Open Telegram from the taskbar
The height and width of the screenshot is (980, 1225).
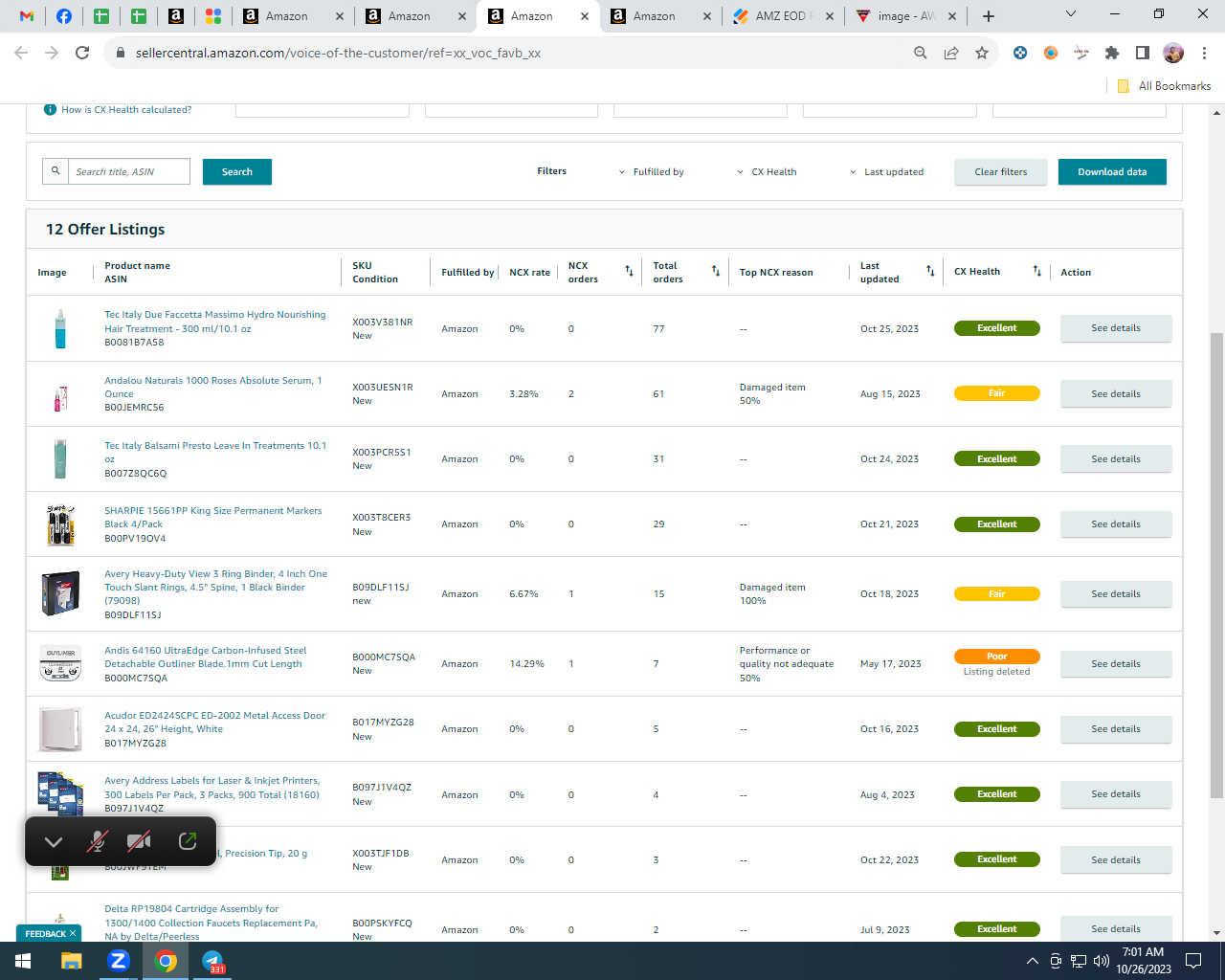point(212,961)
